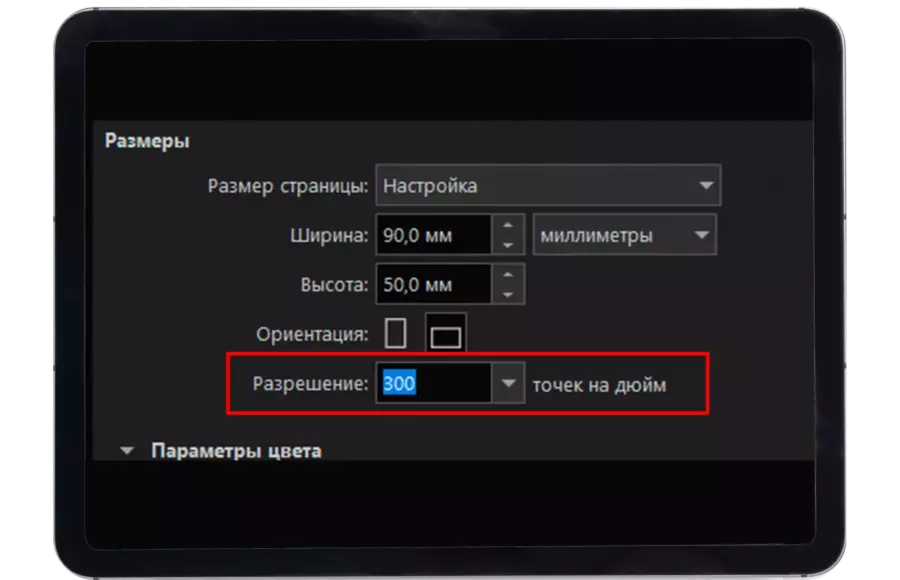900x580 pixels.
Task: Open the resolution presets dropdown arrow
Action: [509, 384]
